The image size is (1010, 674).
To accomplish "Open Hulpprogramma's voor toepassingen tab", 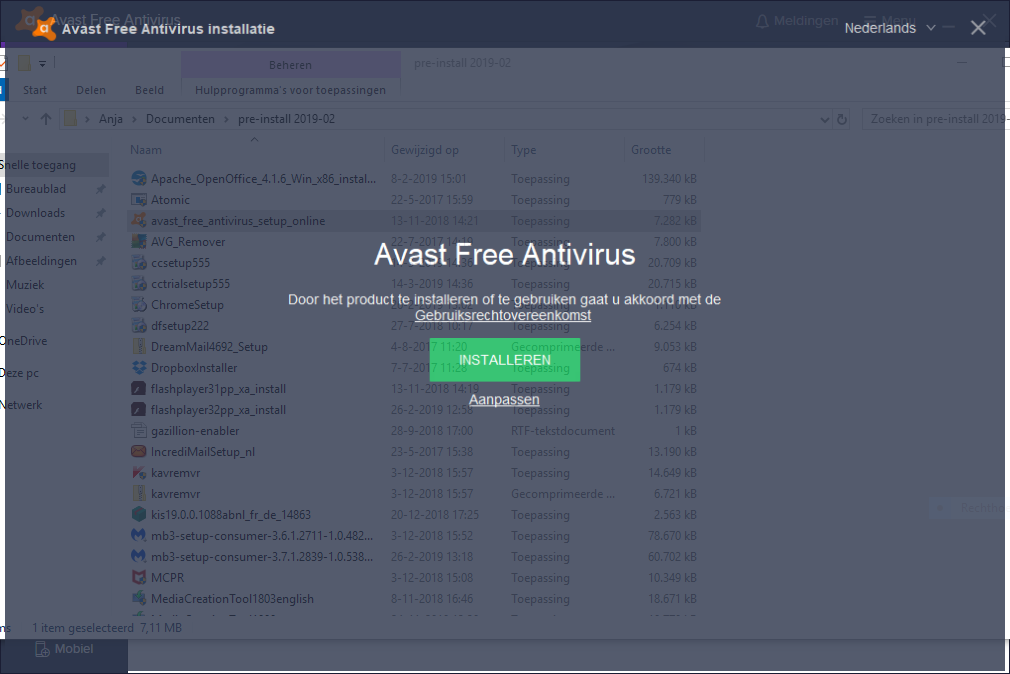I will (x=291, y=90).
